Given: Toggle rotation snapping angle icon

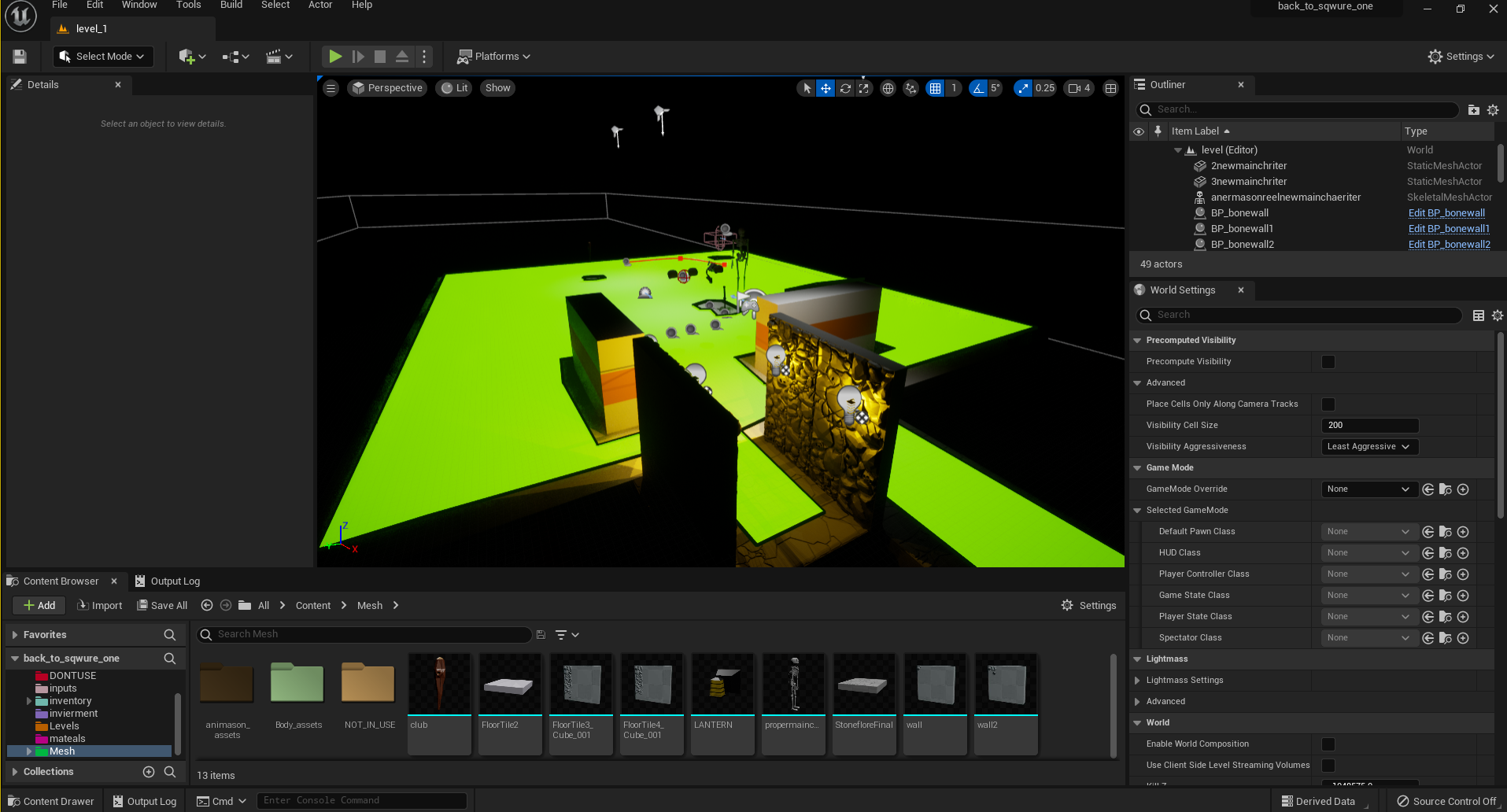Looking at the screenshot, I should [x=978, y=88].
